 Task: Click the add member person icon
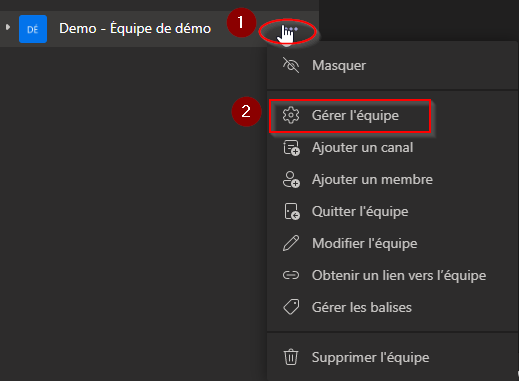coord(291,180)
